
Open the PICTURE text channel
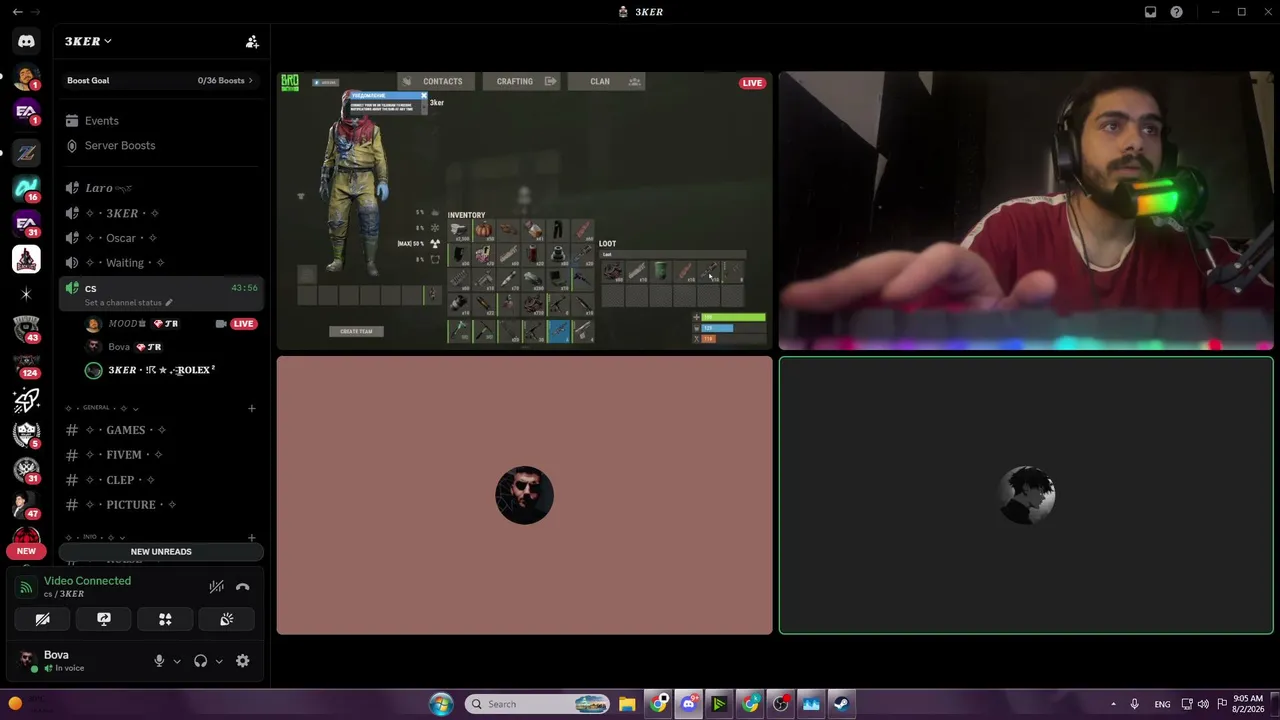pyautogui.click(x=162, y=505)
